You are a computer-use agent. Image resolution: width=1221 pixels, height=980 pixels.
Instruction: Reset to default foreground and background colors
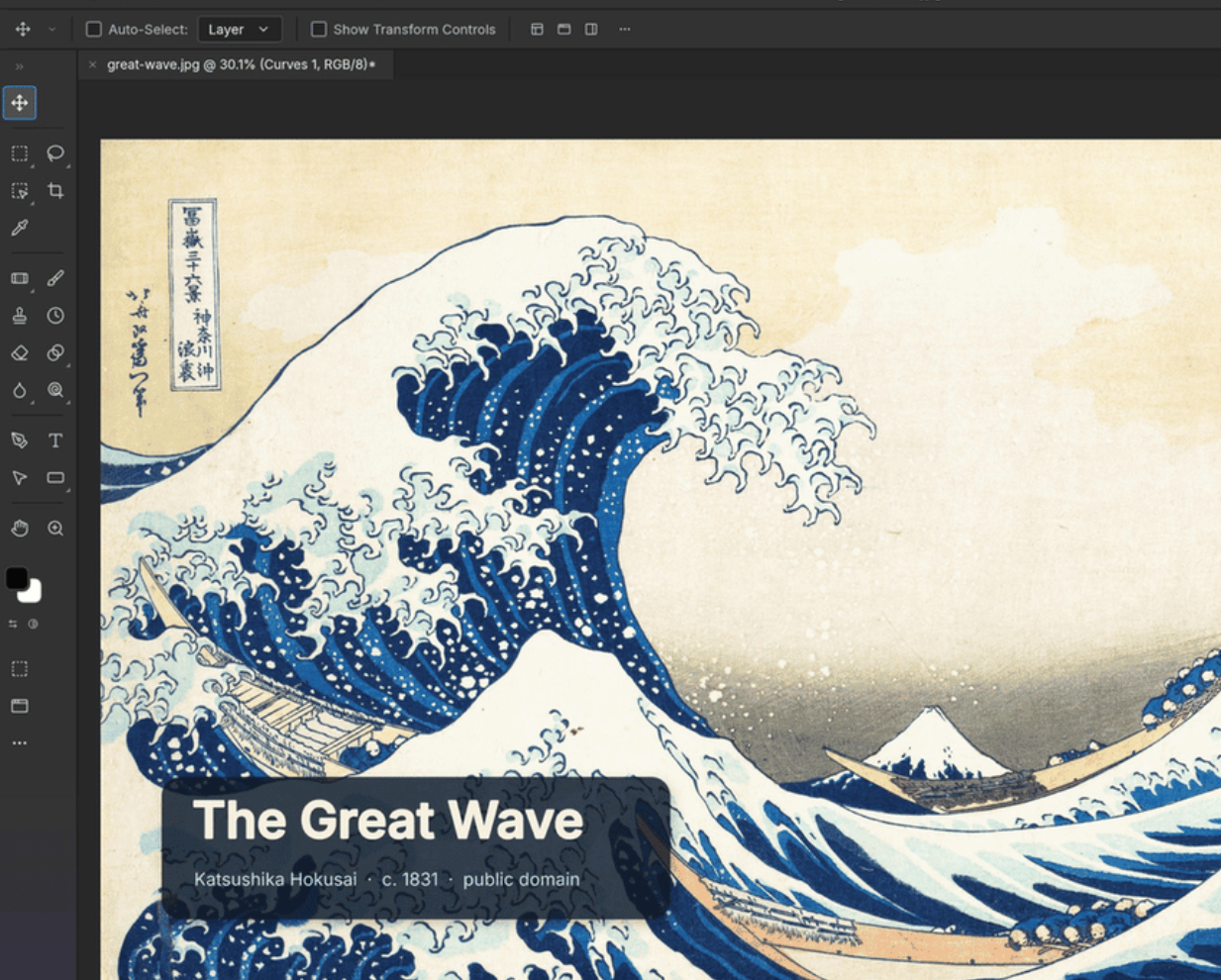[33, 624]
